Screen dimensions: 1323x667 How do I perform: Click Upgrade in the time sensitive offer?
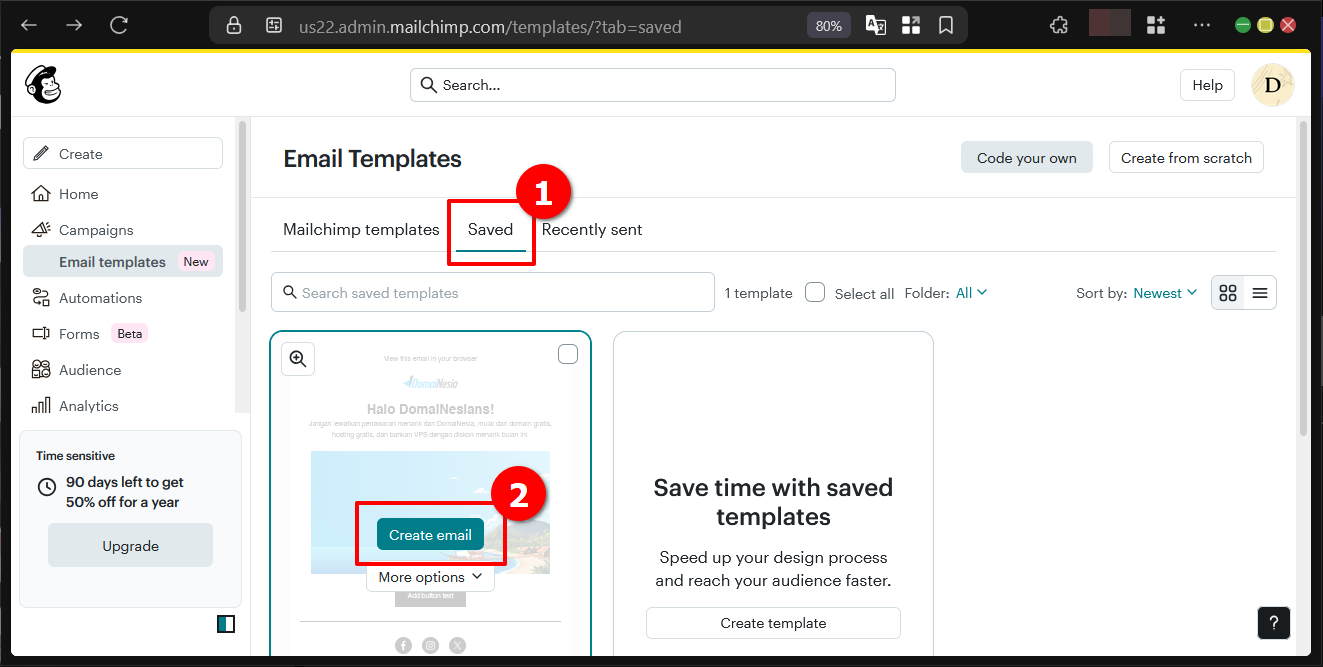(130, 545)
